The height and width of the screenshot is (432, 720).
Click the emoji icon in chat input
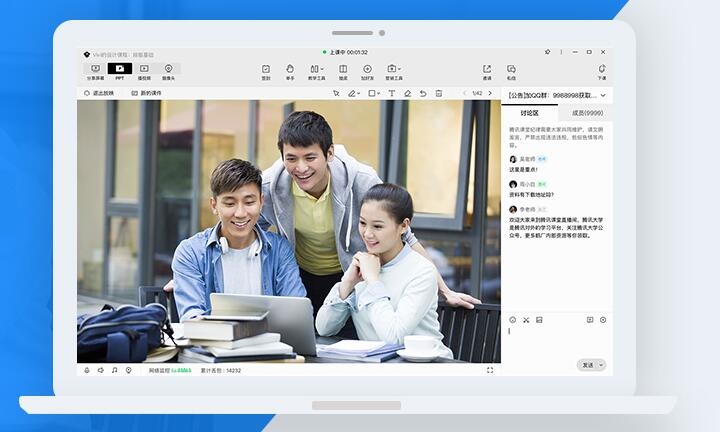(x=513, y=320)
